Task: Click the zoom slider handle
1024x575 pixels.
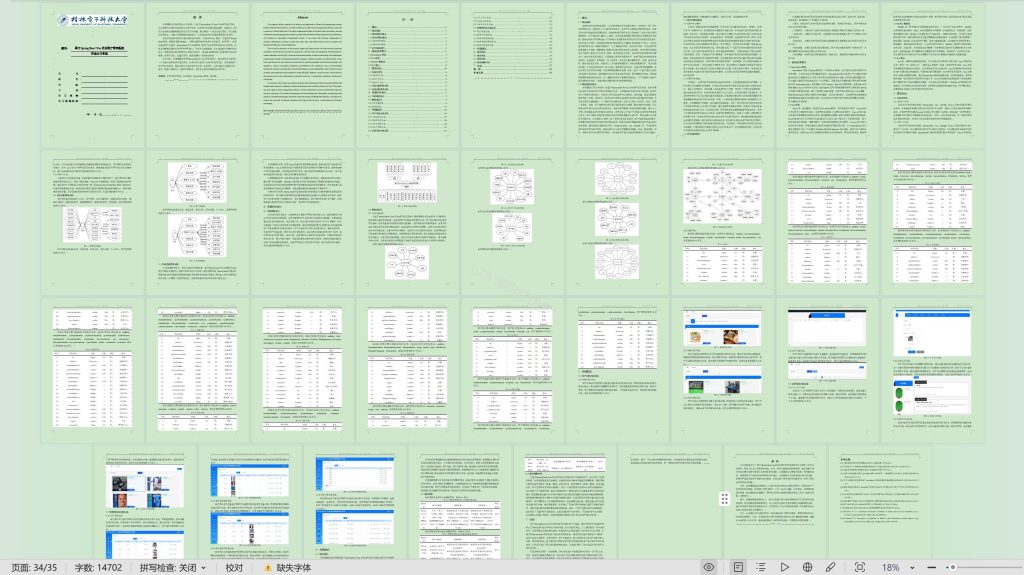Action: (953, 568)
